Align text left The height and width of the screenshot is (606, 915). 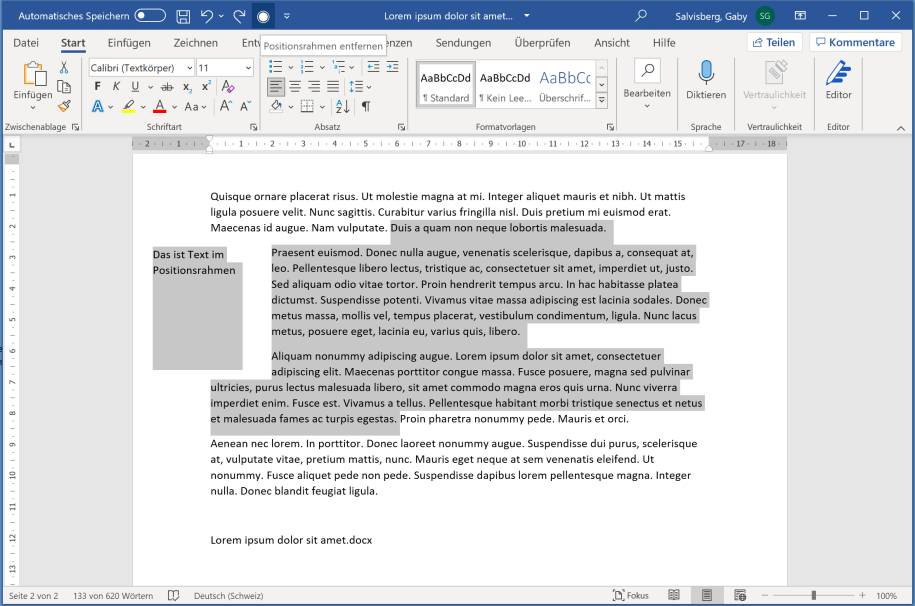(x=276, y=87)
